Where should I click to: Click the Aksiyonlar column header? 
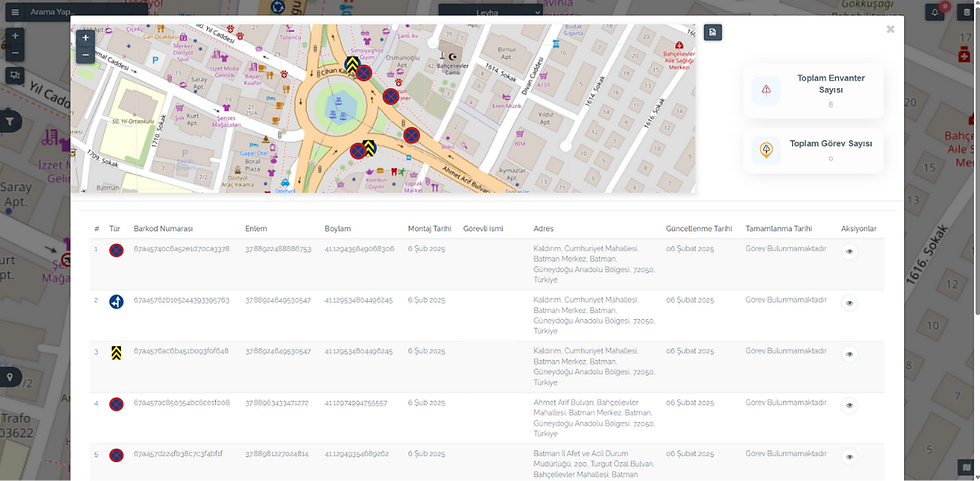(x=859, y=229)
